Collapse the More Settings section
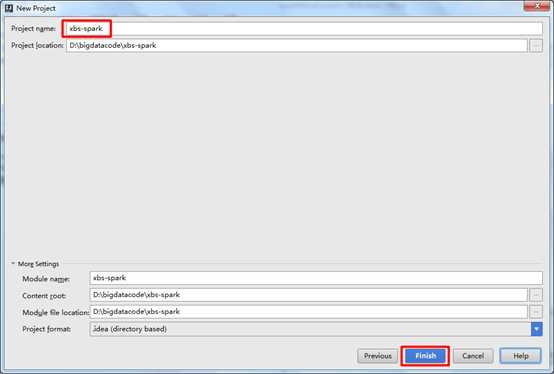The width and height of the screenshot is (554, 374). click(13, 263)
